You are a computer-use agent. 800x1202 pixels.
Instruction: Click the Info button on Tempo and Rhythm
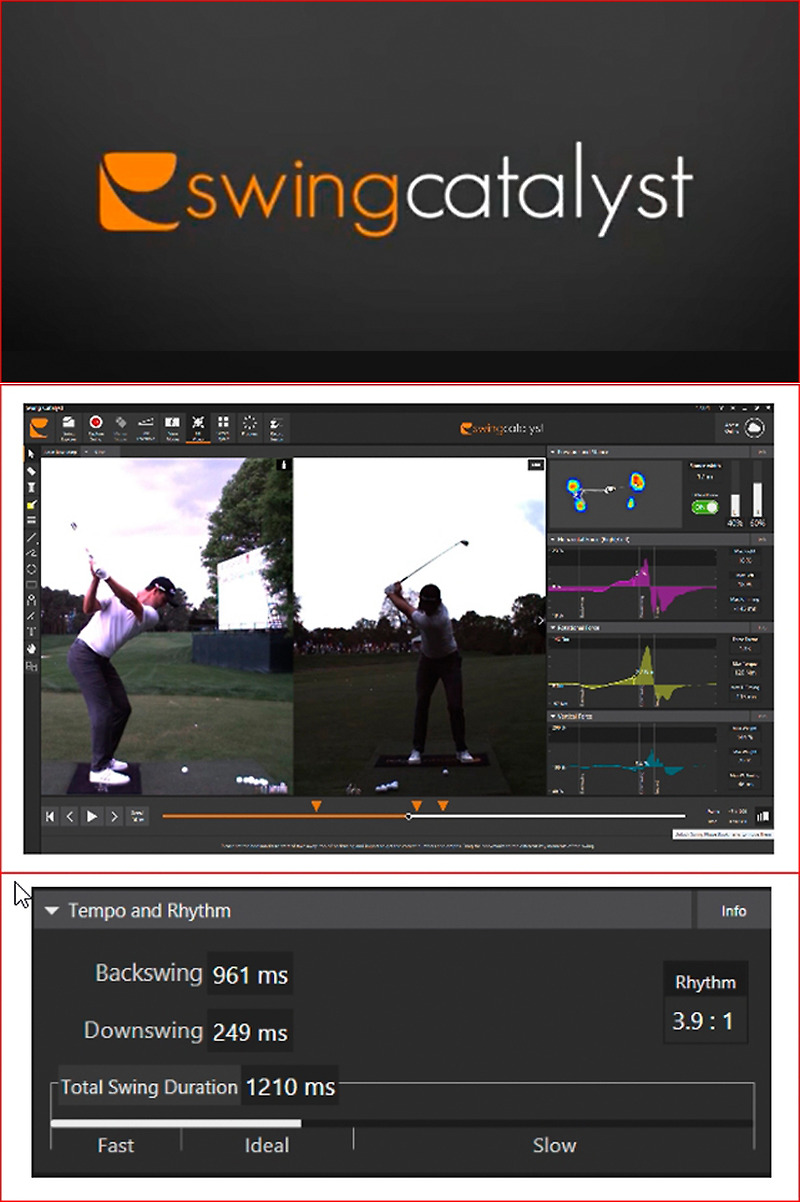pos(732,911)
